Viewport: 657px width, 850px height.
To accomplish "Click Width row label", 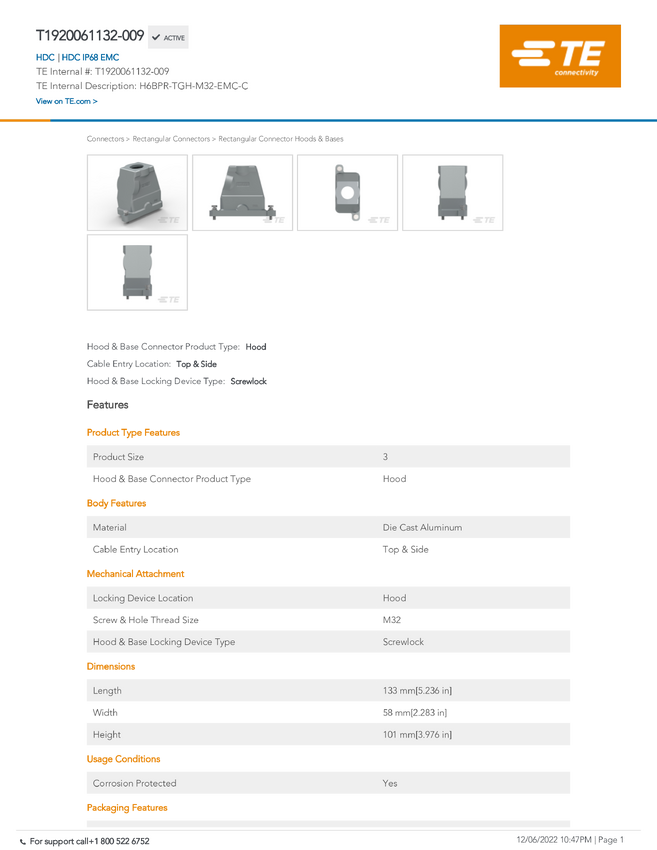I will click(105, 713).
